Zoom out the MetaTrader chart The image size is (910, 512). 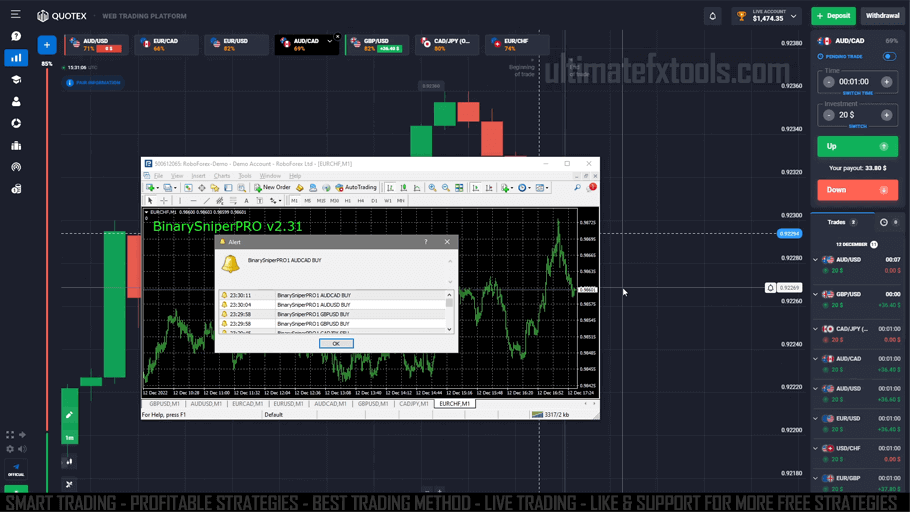tap(446, 188)
